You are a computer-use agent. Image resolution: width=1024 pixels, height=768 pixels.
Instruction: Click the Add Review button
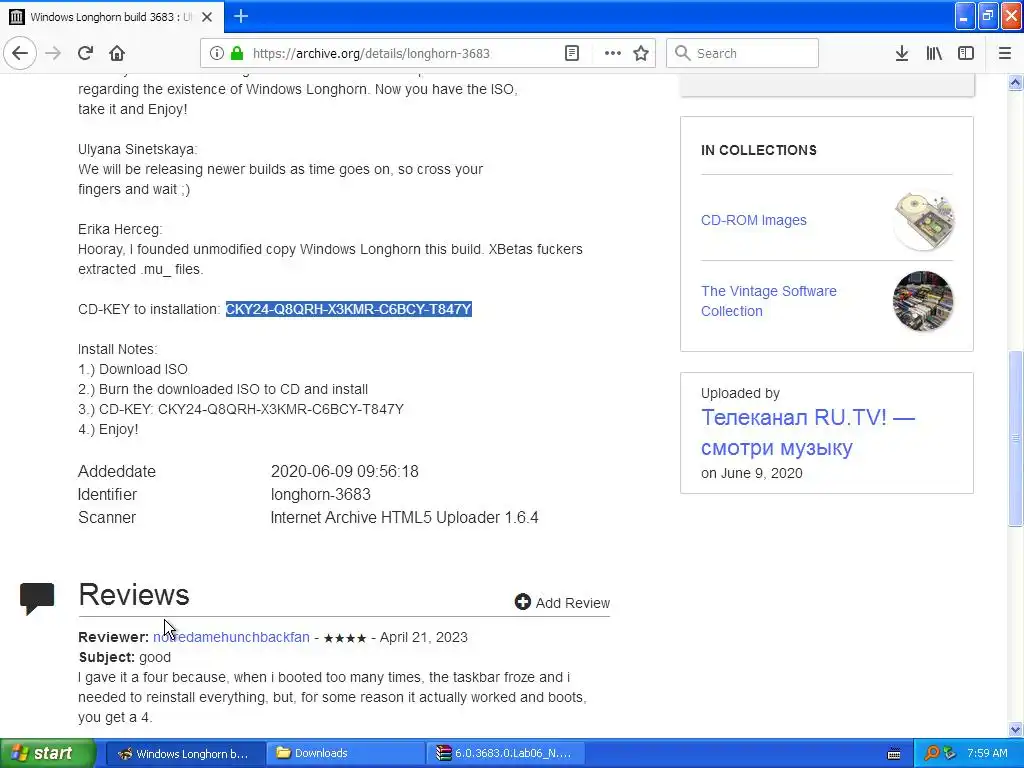click(x=562, y=602)
